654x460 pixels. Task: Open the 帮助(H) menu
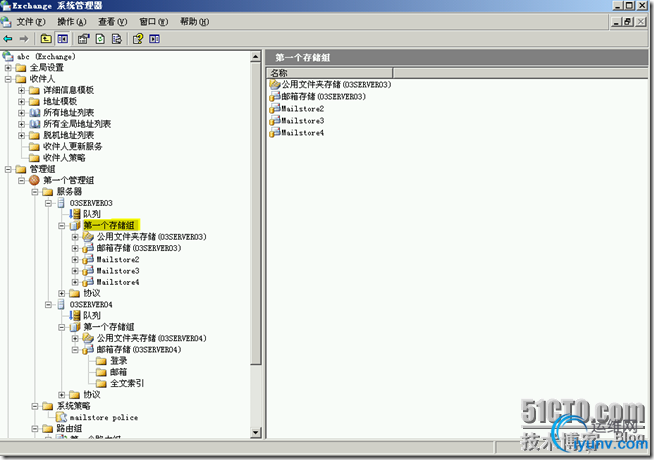(x=194, y=22)
